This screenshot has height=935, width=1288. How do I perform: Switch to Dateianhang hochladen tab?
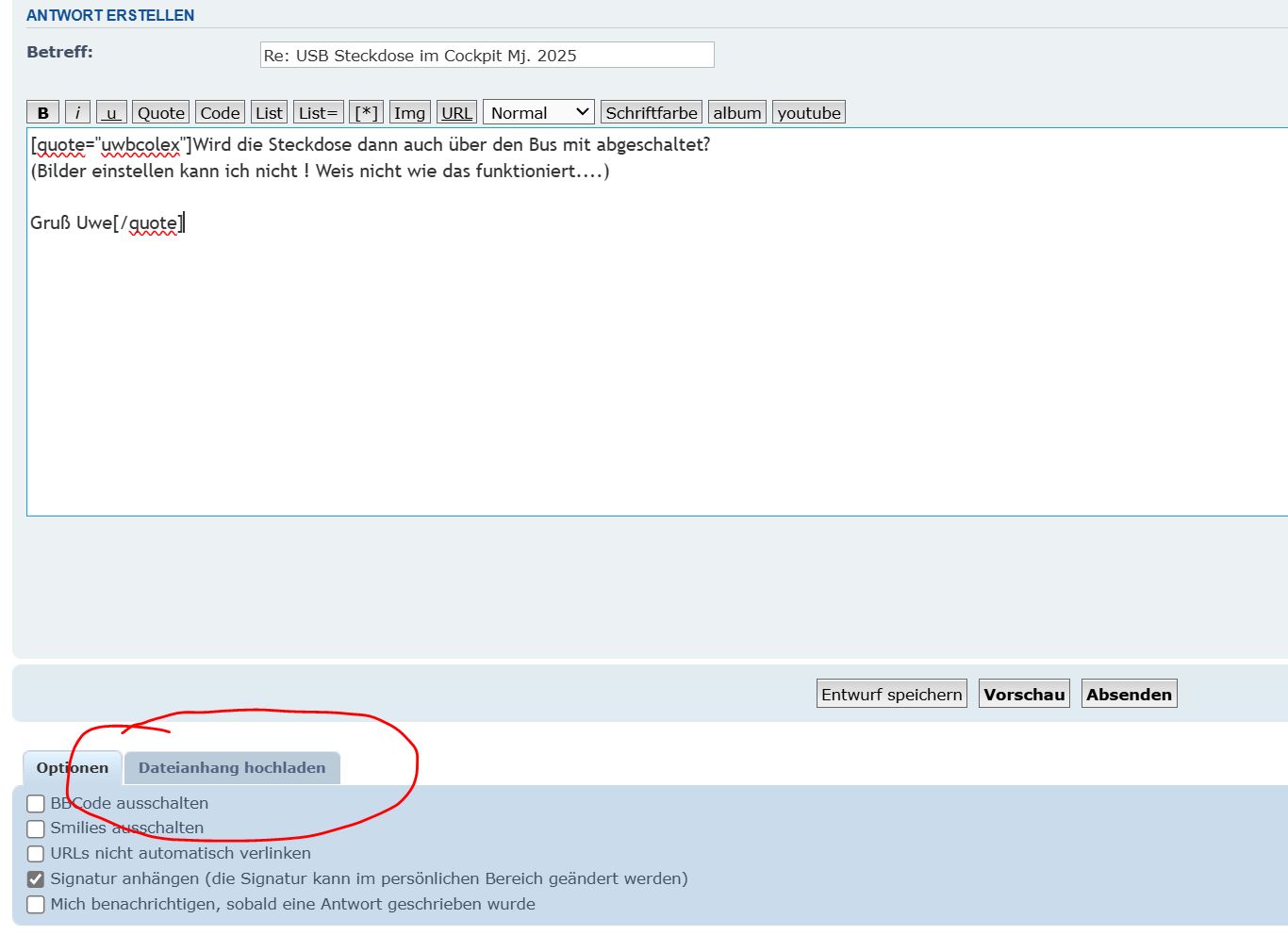(x=232, y=768)
